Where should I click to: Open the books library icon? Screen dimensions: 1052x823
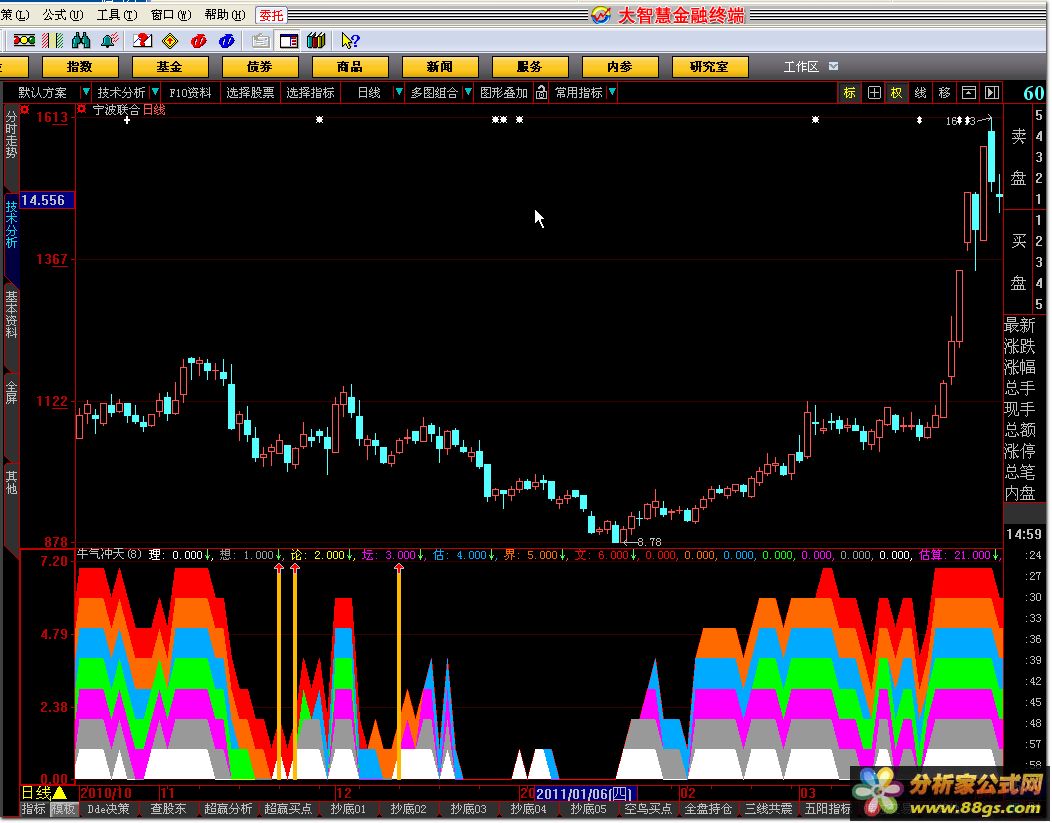pos(316,41)
